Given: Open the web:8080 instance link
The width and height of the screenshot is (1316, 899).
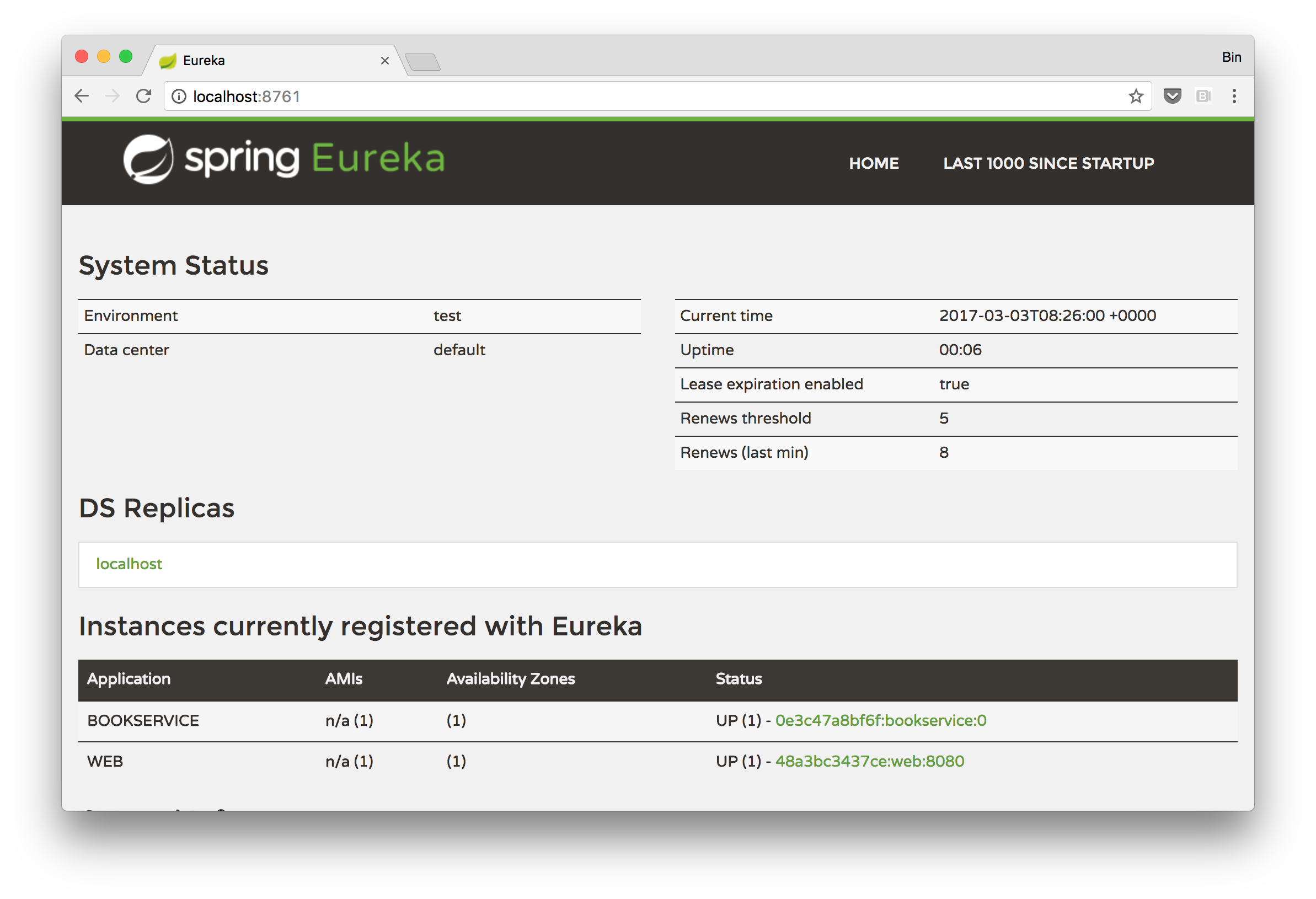Looking at the screenshot, I should 869,761.
